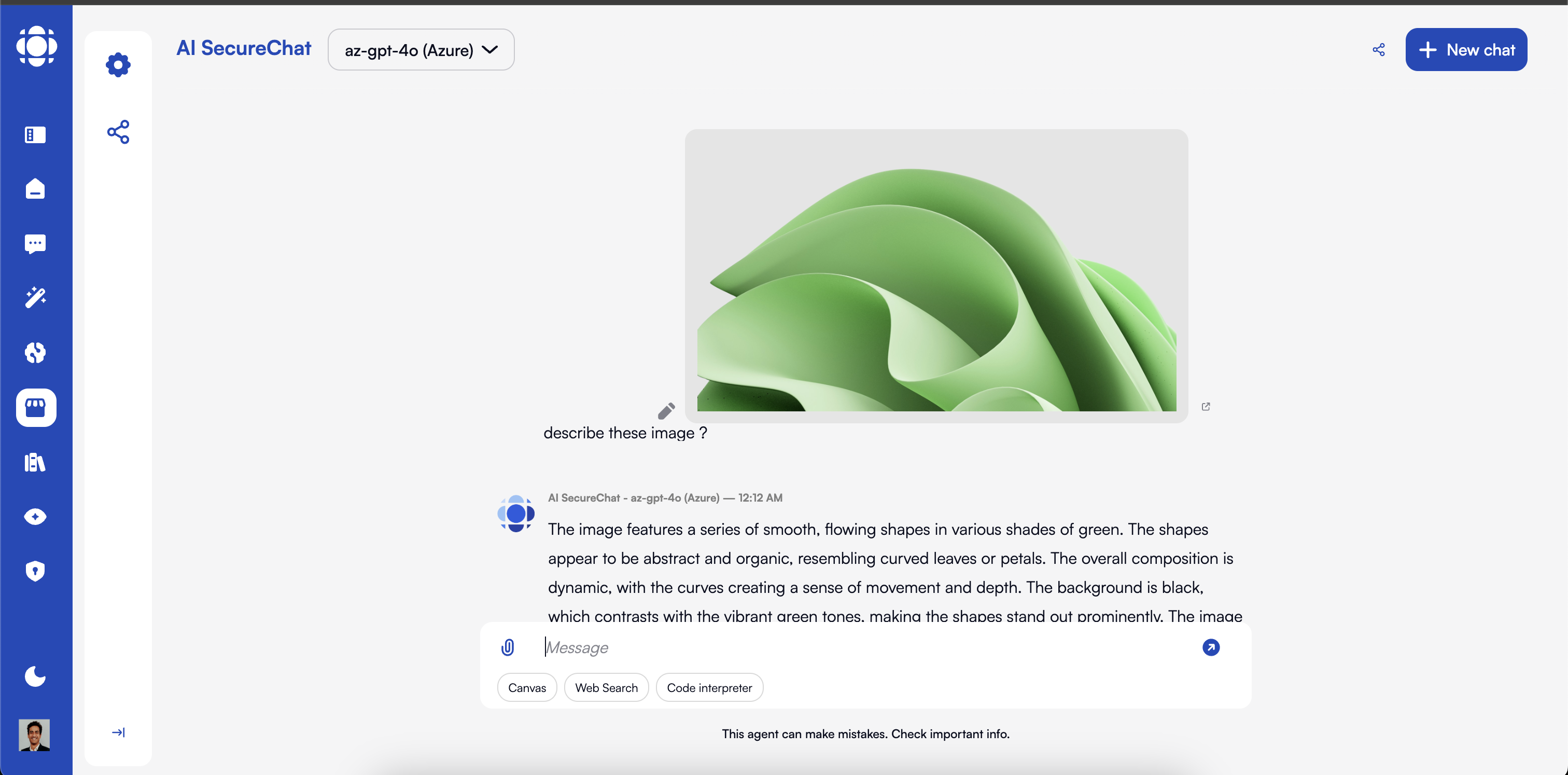Click the AI SecureChat title link

(x=244, y=48)
